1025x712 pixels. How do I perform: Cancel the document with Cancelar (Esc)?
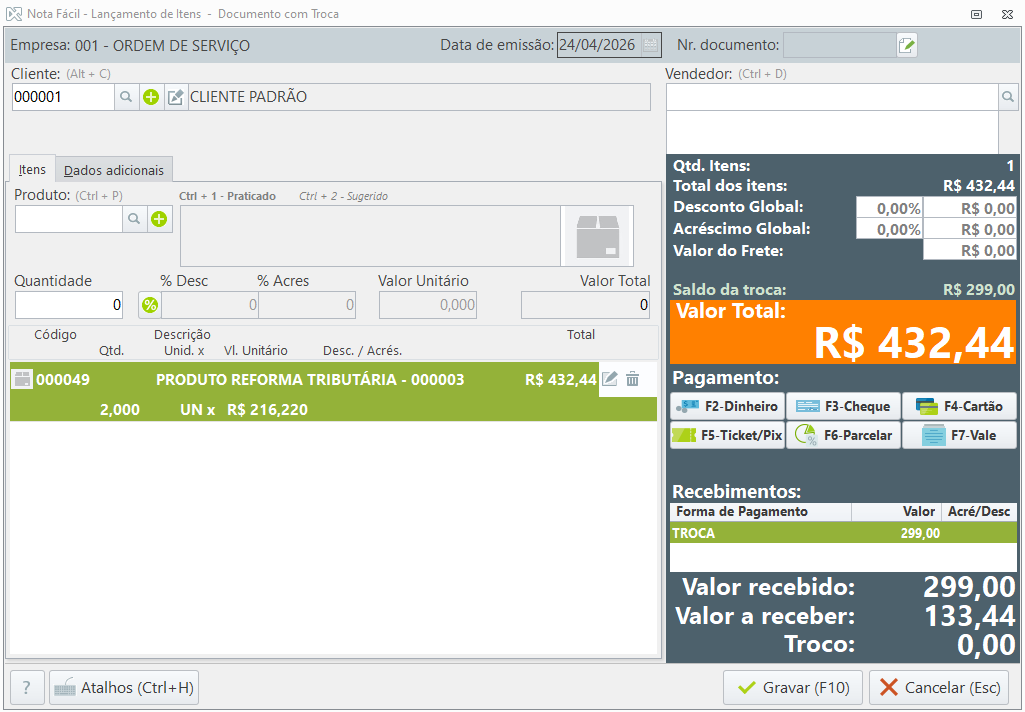point(940,687)
